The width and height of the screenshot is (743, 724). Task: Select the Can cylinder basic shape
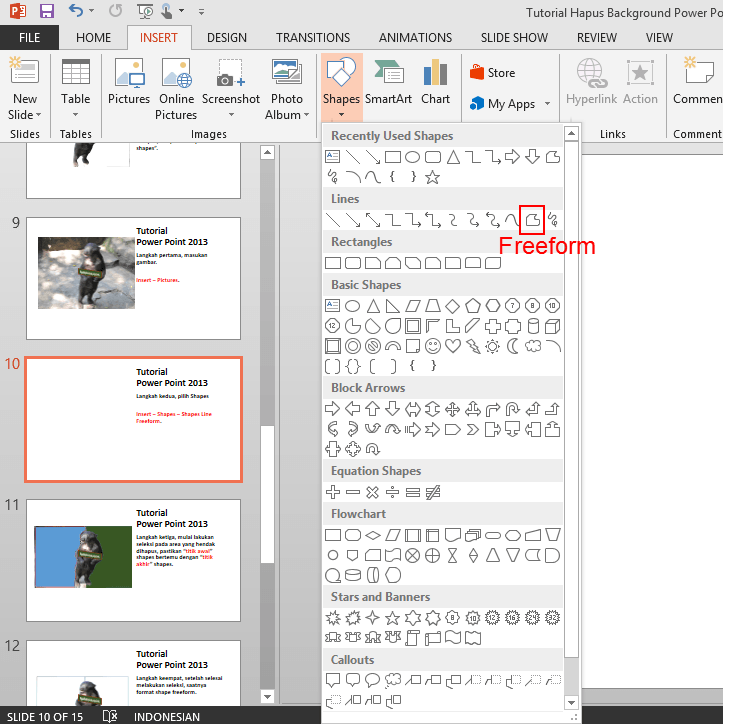[533, 326]
